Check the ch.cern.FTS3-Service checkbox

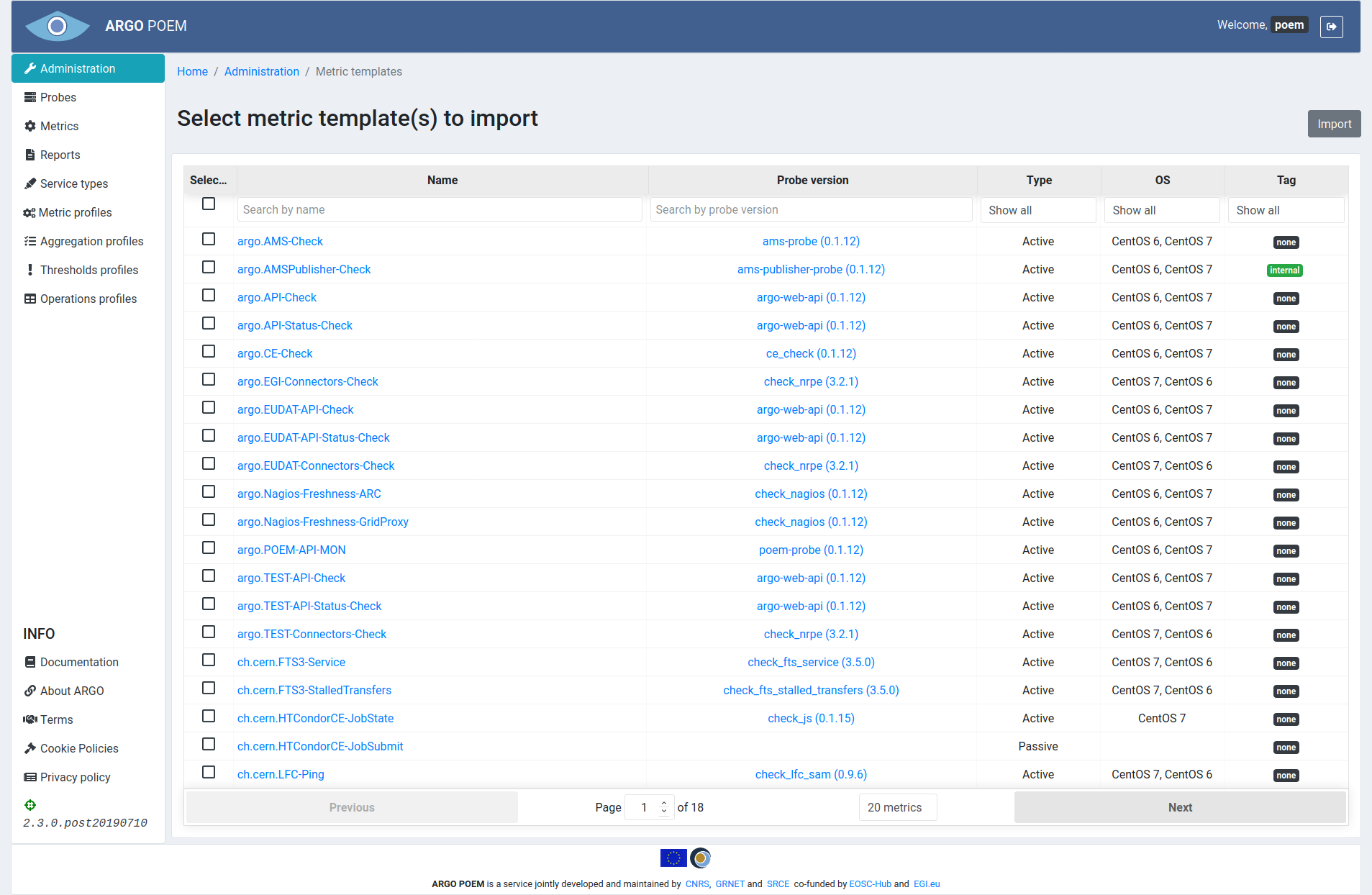click(x=209, y=660)
